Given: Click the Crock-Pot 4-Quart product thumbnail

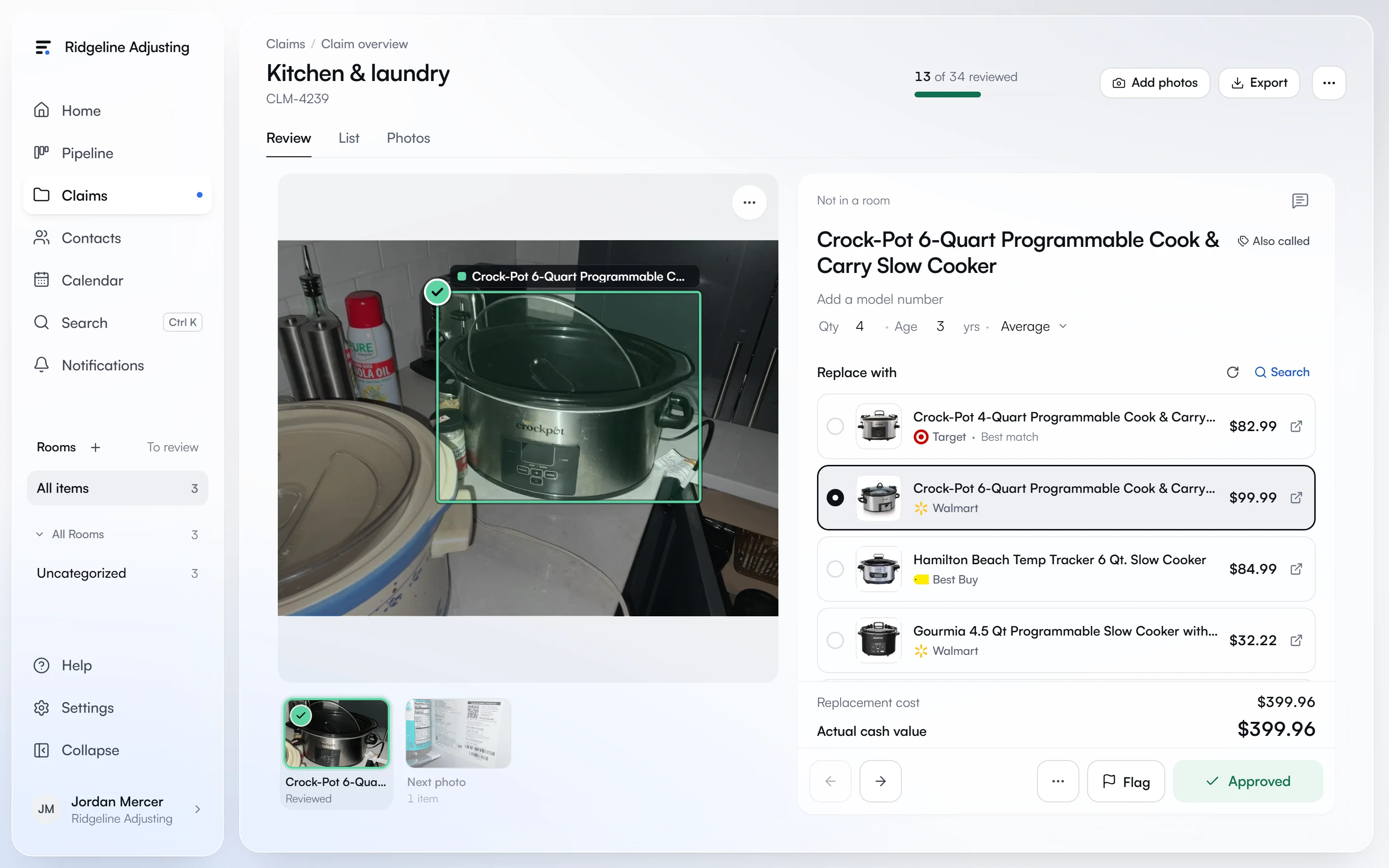Looking at the screenshot, I should coord(878,426).
